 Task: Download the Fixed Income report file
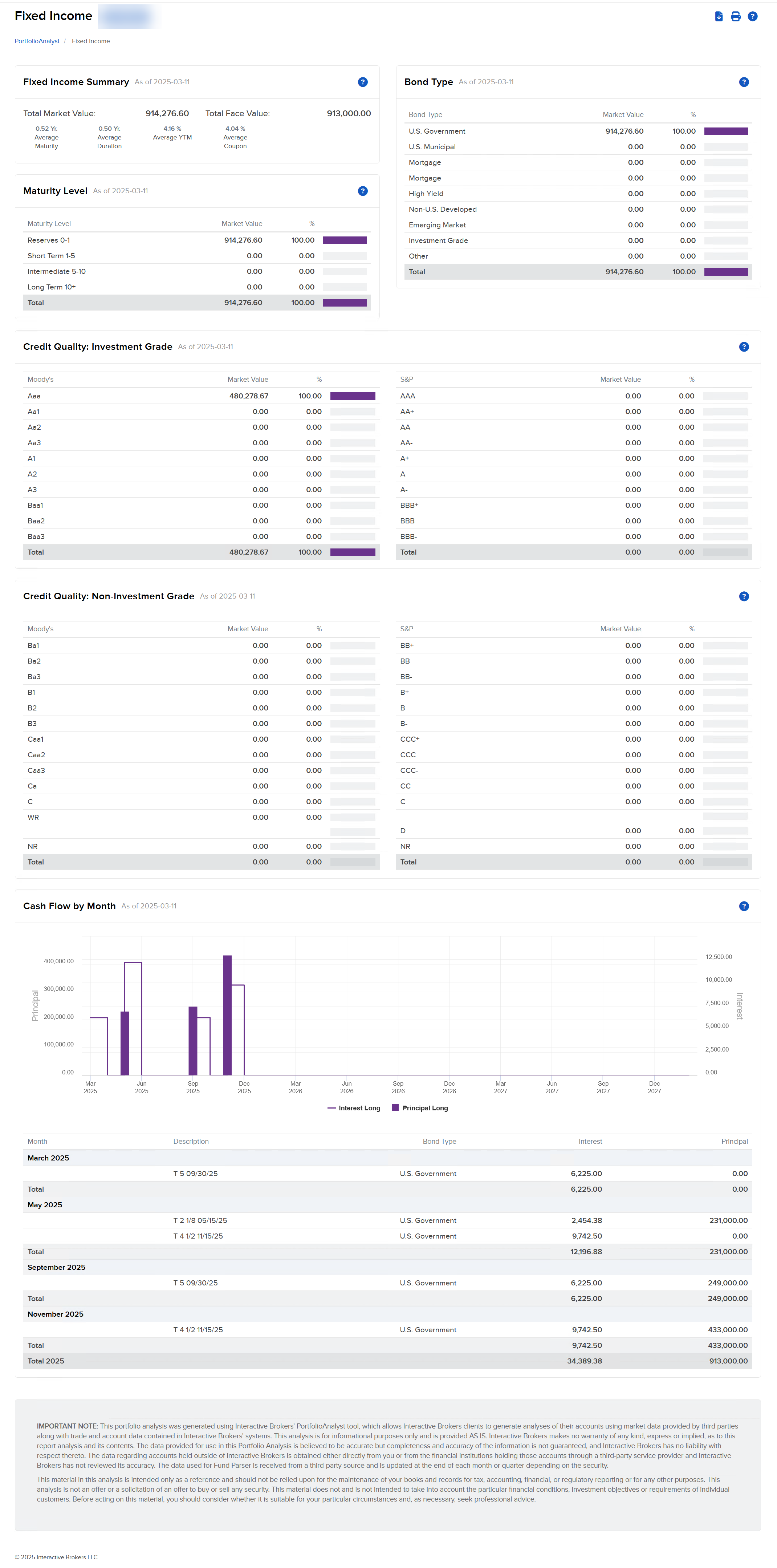pyautogui.click(x=719, y=16)
